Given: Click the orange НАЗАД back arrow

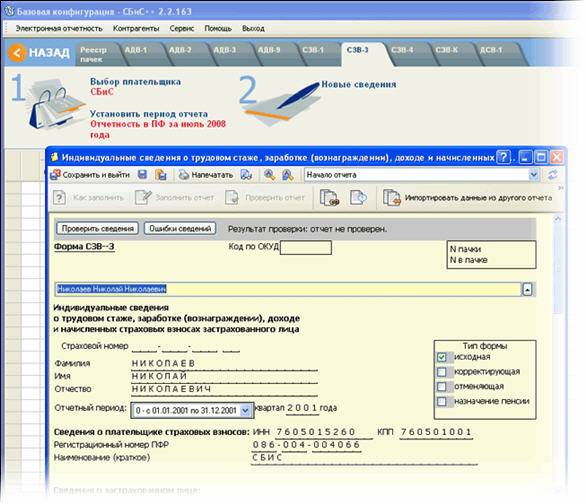Looking at the screenshot, I should point(17,53).
